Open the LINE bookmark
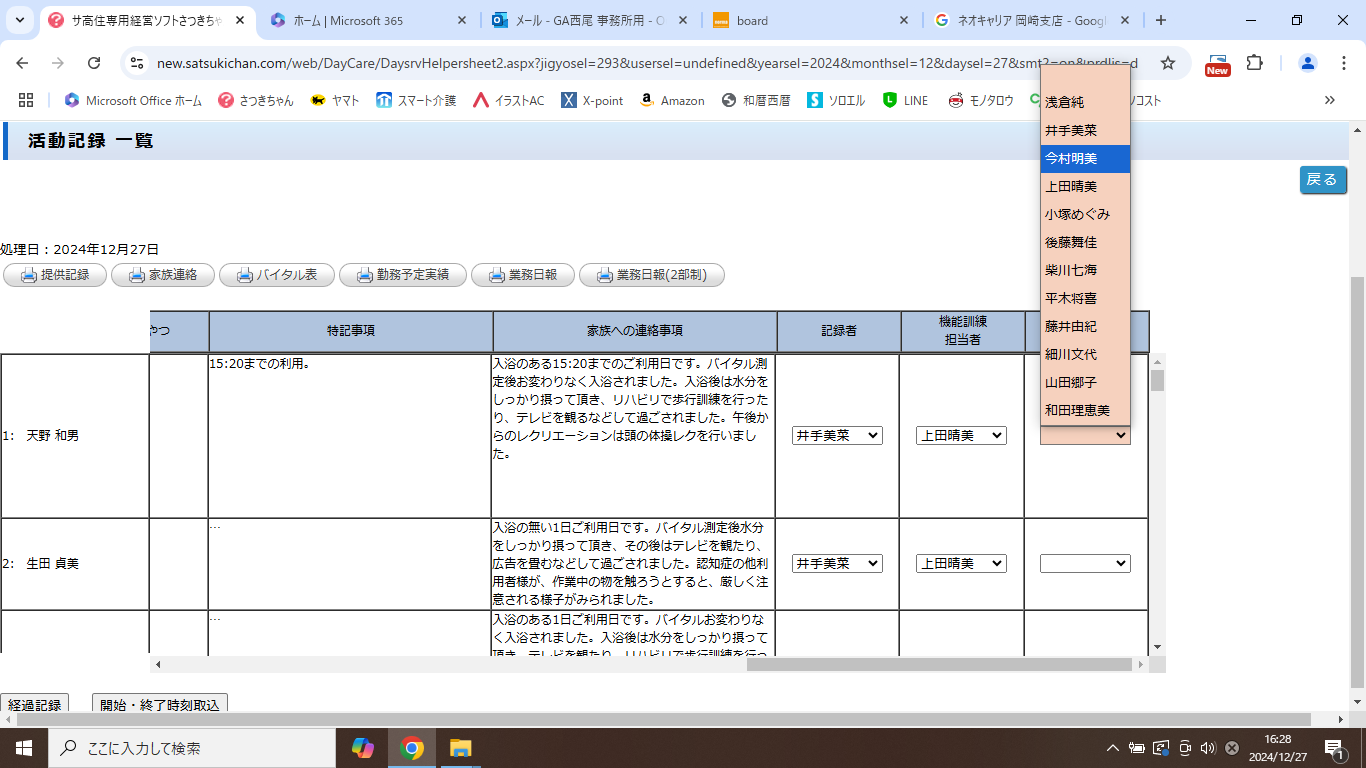Viewport: 1366px width, 768px height. pyautogui.click(x=905, y=100)
